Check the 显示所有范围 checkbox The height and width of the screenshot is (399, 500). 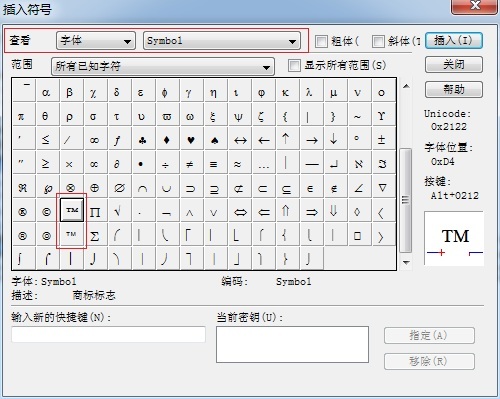click(294, 65)
